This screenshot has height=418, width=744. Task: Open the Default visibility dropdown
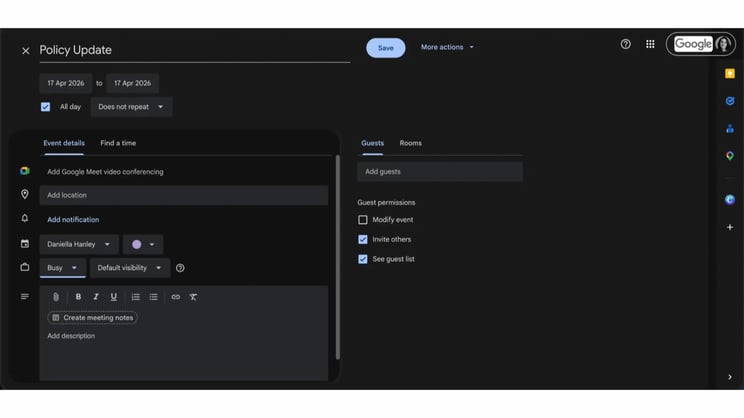(129, 268)
